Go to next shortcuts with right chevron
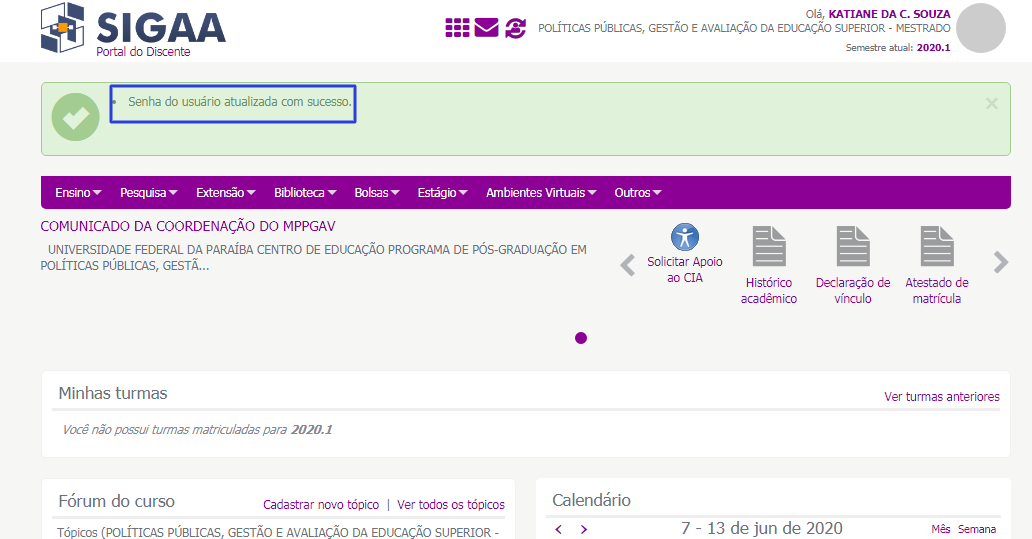The height and width of the screenshot is (539, 1032). click(x=1000, y=263)
